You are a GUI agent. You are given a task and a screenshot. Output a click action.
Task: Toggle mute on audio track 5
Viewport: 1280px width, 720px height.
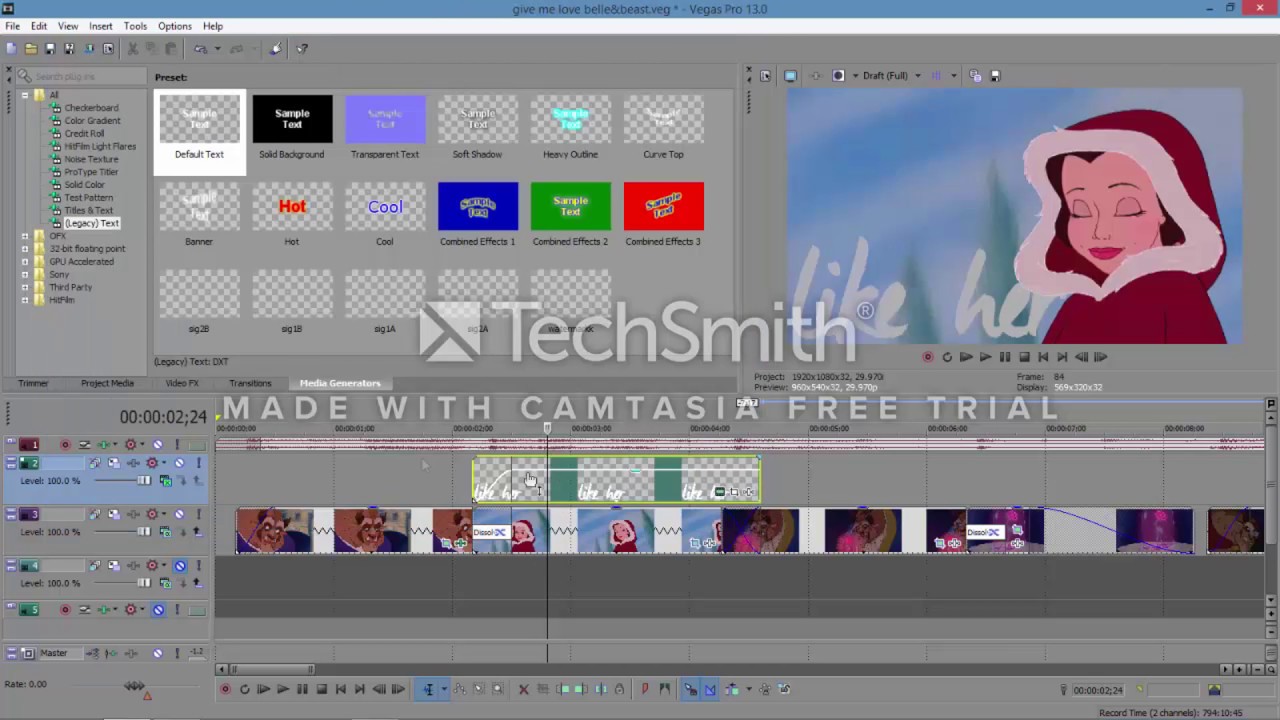click(x=158, y=610)
